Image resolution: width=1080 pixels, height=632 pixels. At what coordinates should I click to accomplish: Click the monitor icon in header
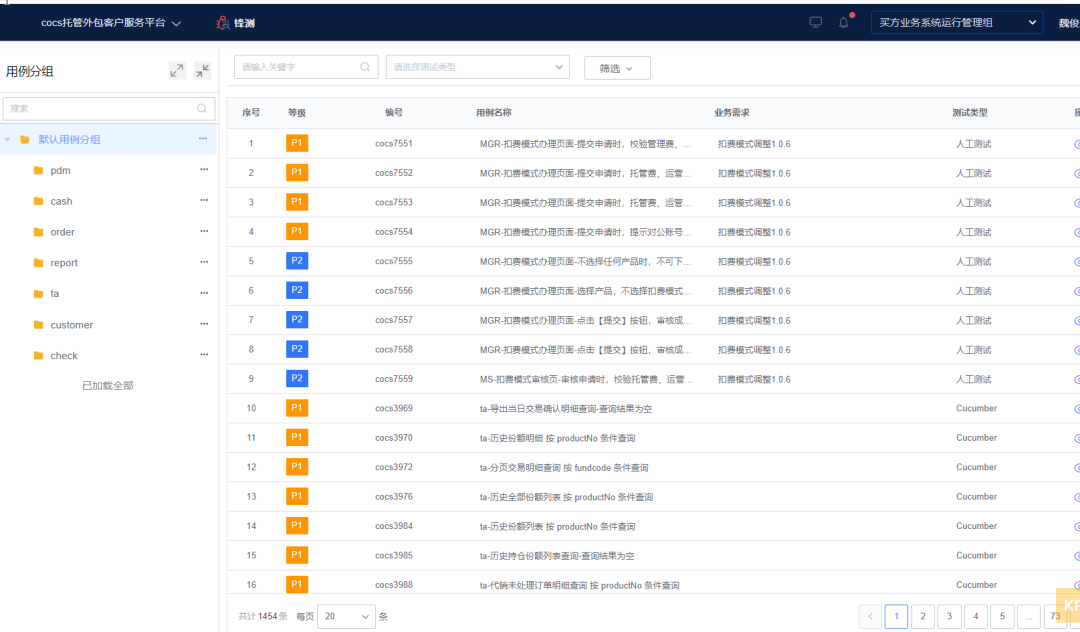click(816, 23)
